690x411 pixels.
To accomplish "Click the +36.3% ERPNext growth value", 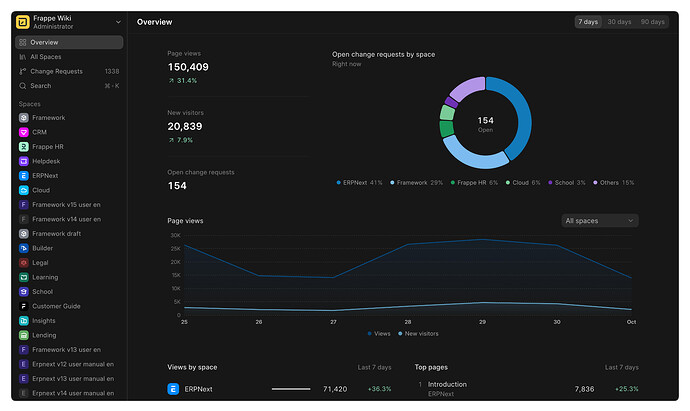I will coord(379,389).
